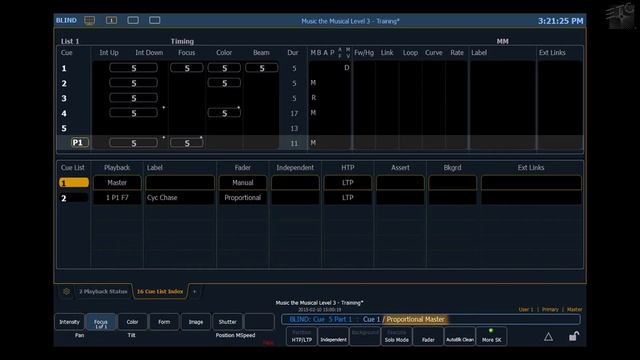Click the More SK softkey
The width and height of the screenshot is (640, 360).
coord(491,336)
